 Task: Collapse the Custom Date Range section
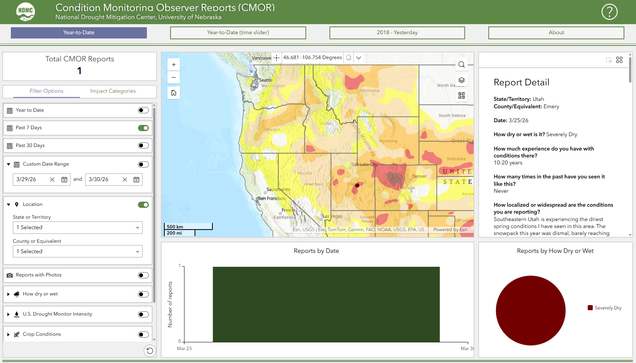tap(9, 164)
